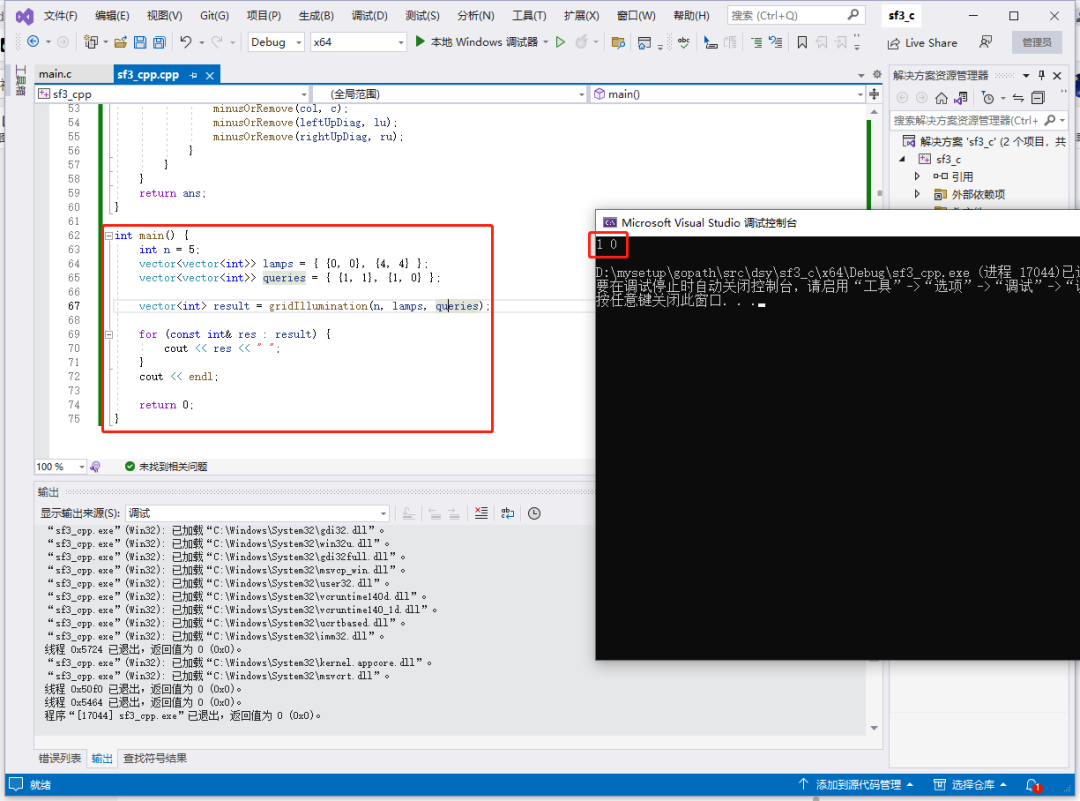Expand the 引用 tree node

917,176
